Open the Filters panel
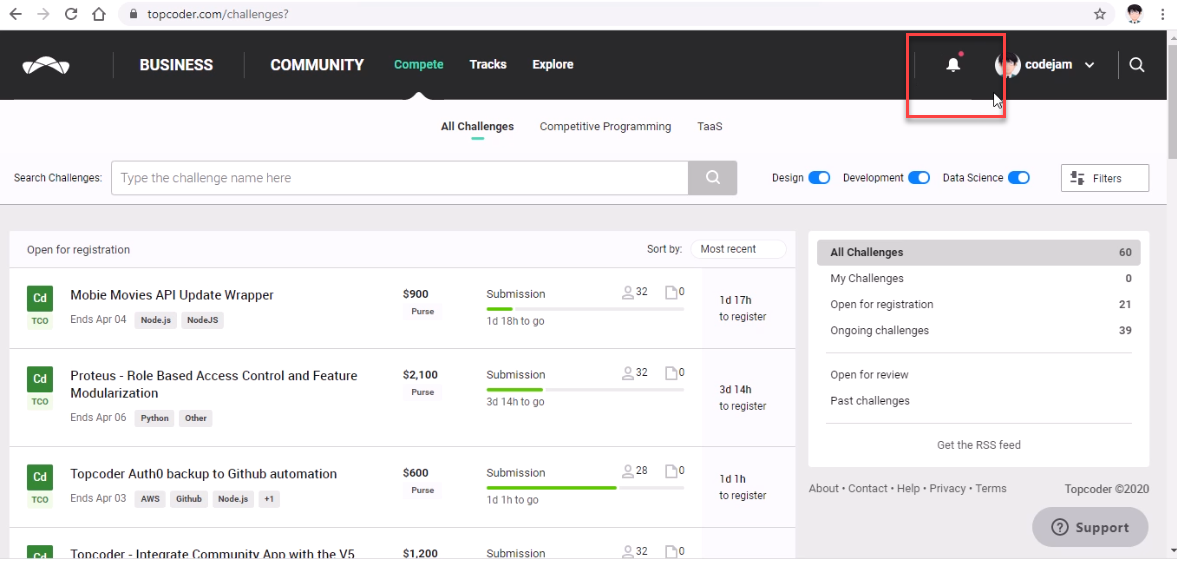The height and width of the screenshot is (563, 1177). pos(1105,178)
